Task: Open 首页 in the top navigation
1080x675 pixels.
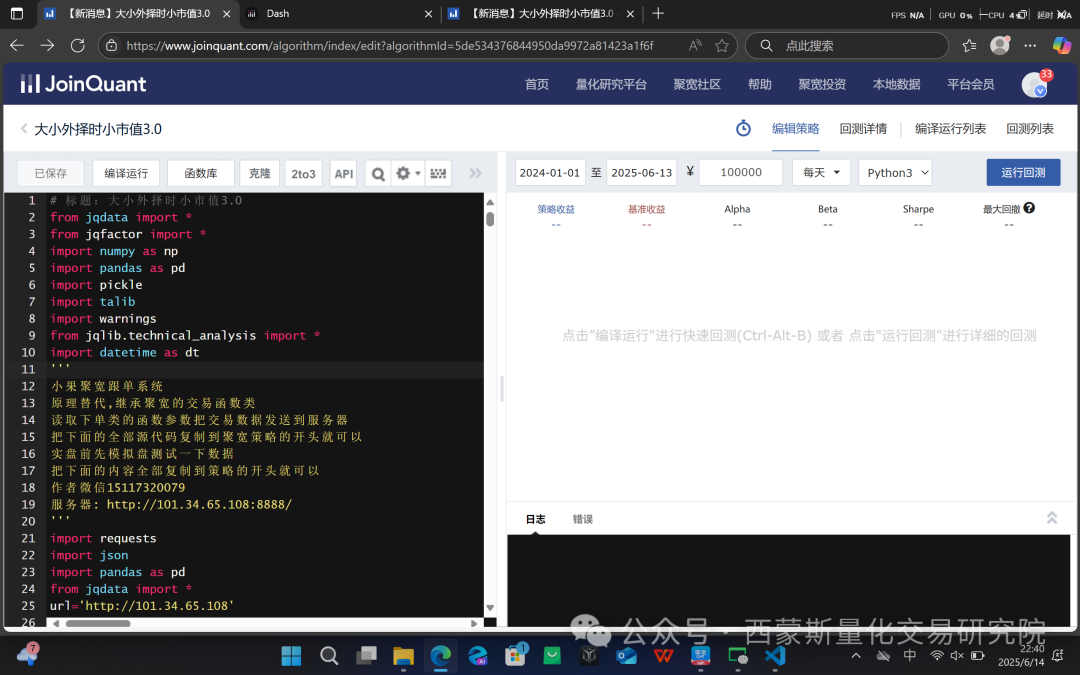Action: coord(537,84)
